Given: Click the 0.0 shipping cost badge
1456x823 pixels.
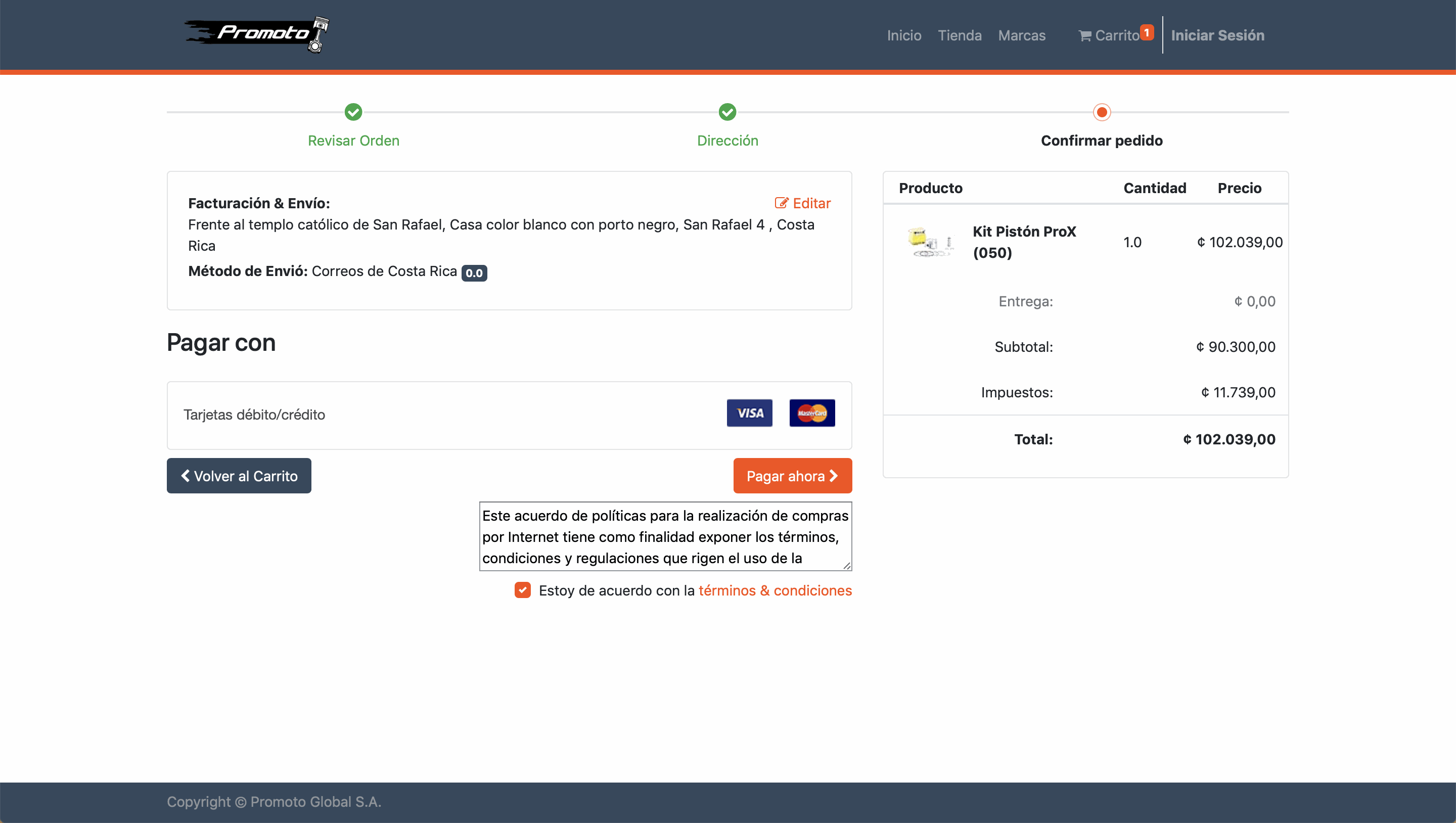Looking at the screenshot, I should [474, 273].
